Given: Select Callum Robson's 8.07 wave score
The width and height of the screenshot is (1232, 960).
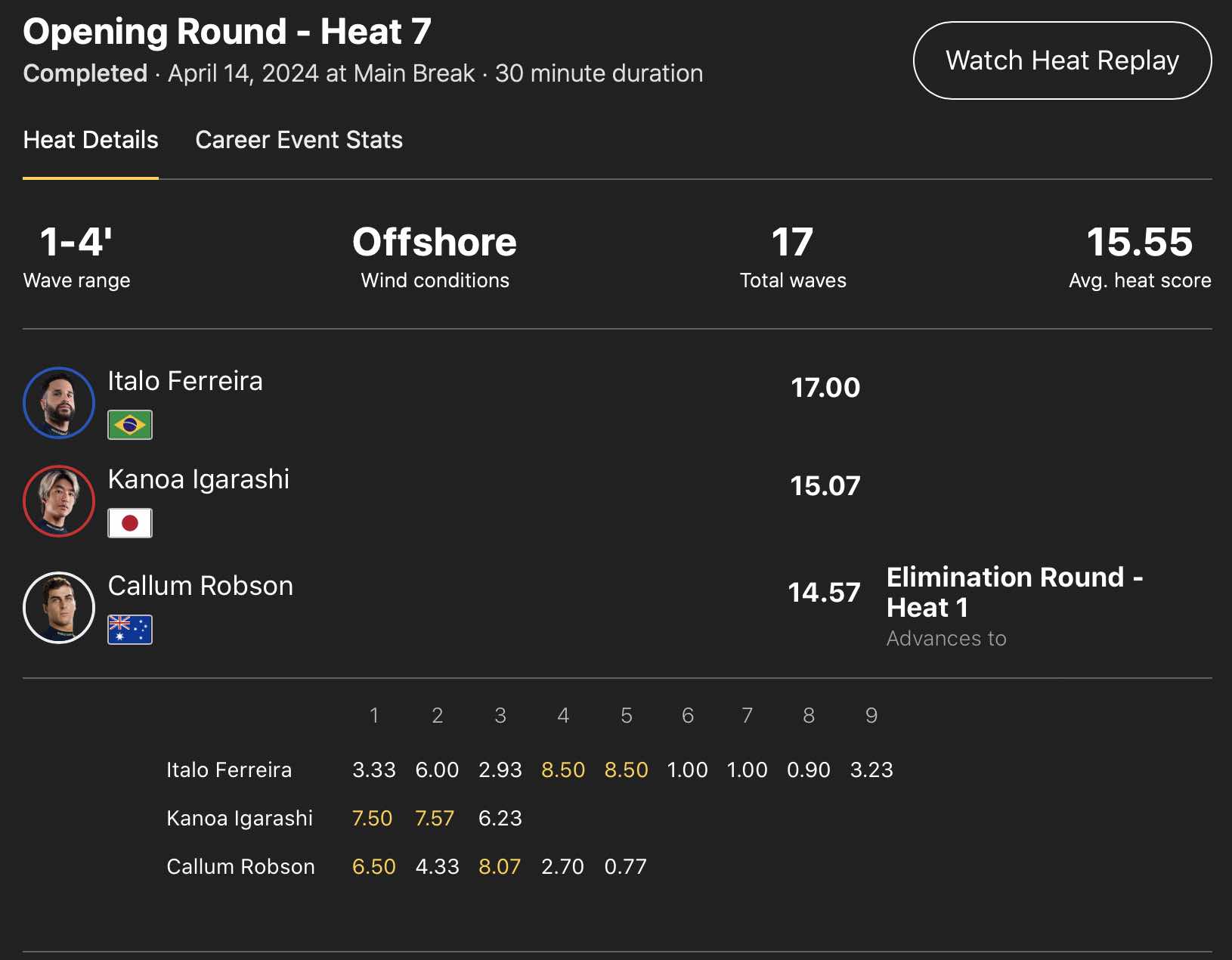Looking at the screenshot, I should pos(500,866).
